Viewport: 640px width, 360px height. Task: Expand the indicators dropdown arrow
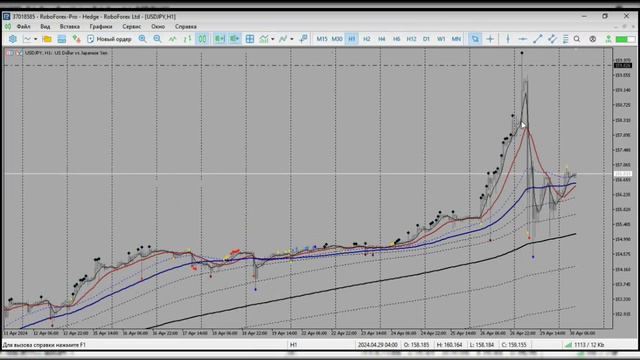273,39
